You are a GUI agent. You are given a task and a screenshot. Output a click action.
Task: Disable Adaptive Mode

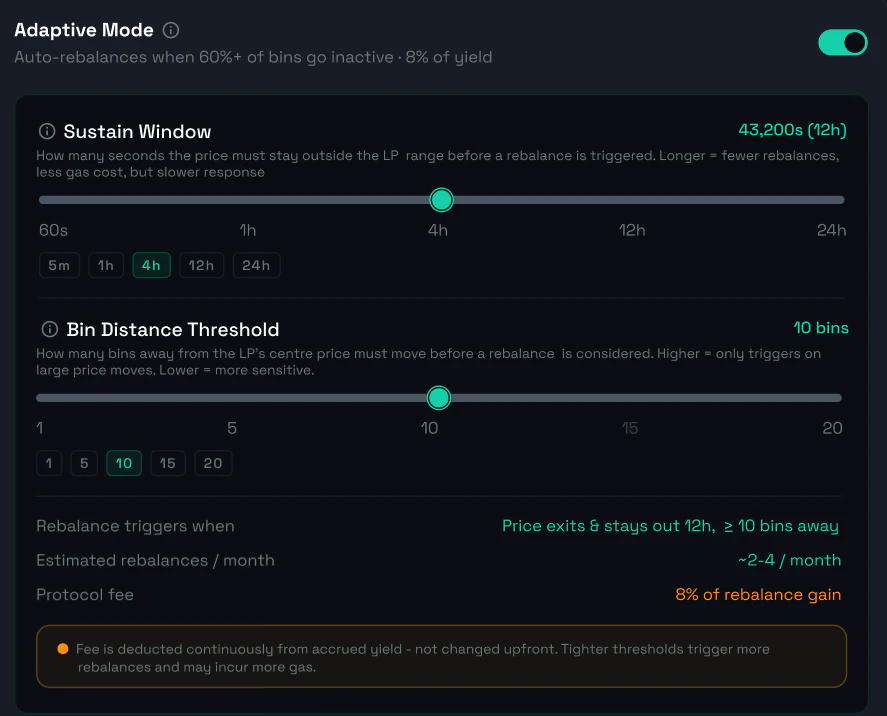pos(842,44)
